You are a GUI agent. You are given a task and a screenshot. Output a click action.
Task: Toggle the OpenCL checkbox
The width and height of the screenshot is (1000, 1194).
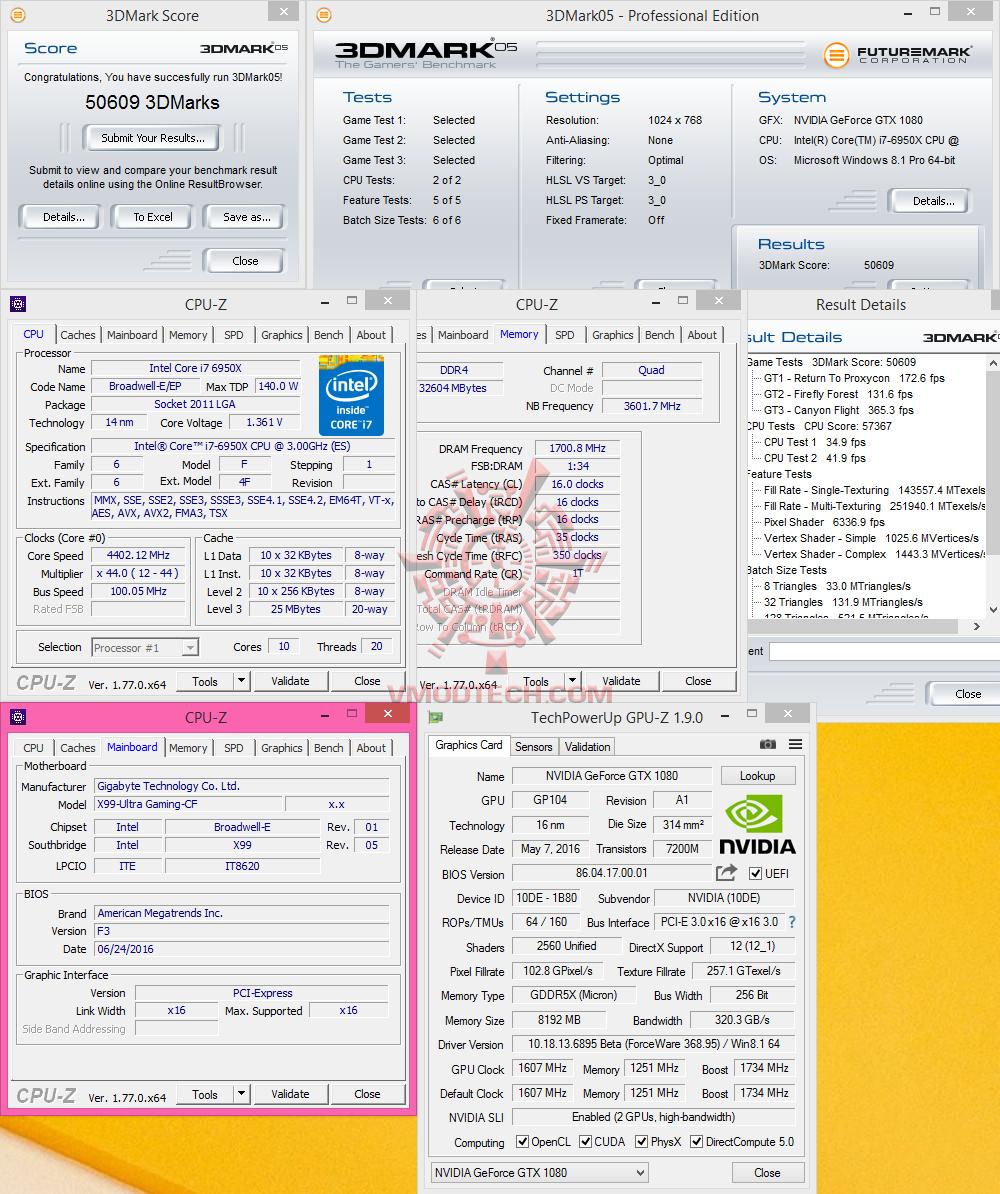tap(522, 1141)
